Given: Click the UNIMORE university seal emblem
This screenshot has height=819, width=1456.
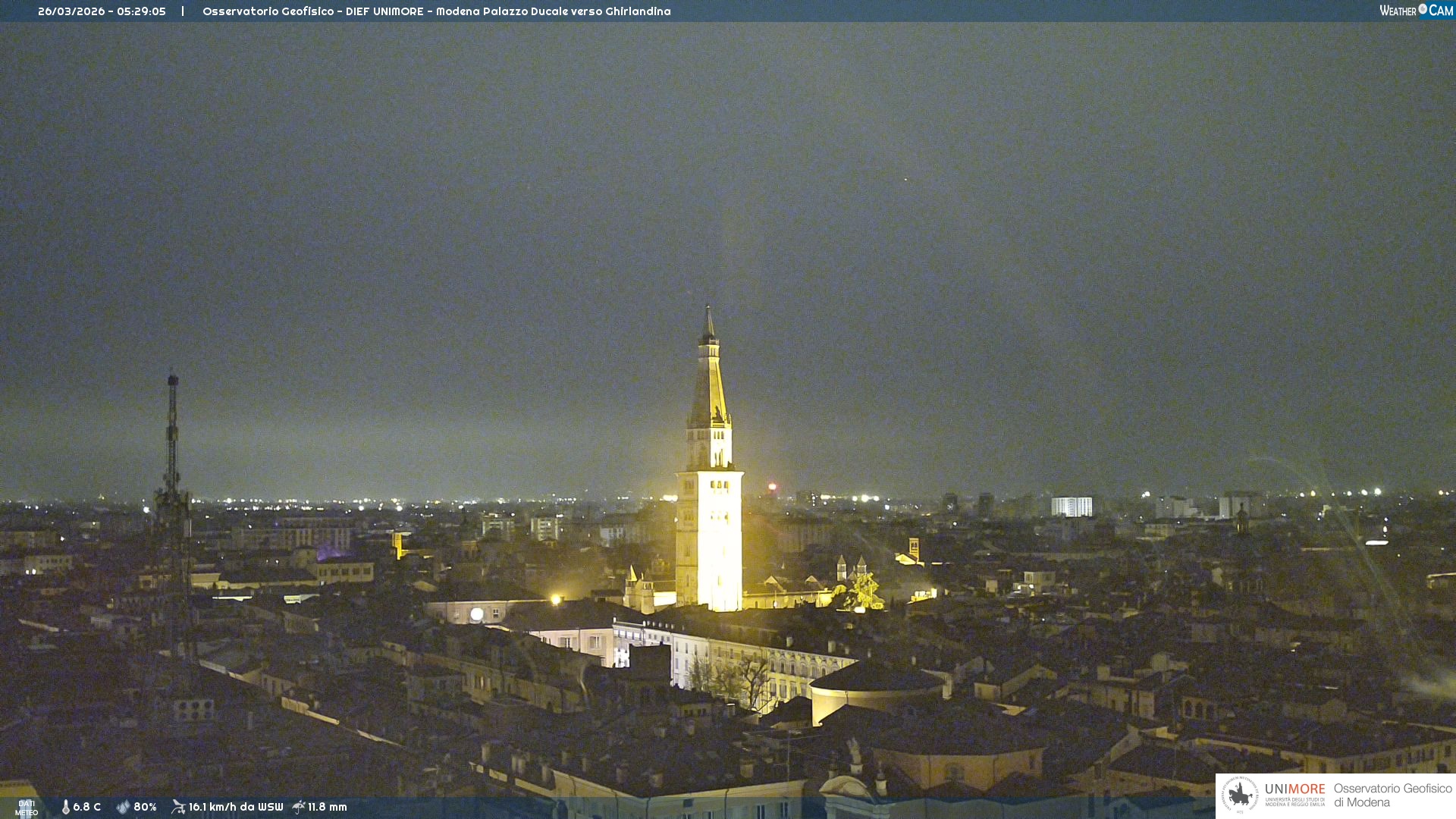Looking at the screenshot, I should pyautogui.click(x=1241, y=795).
